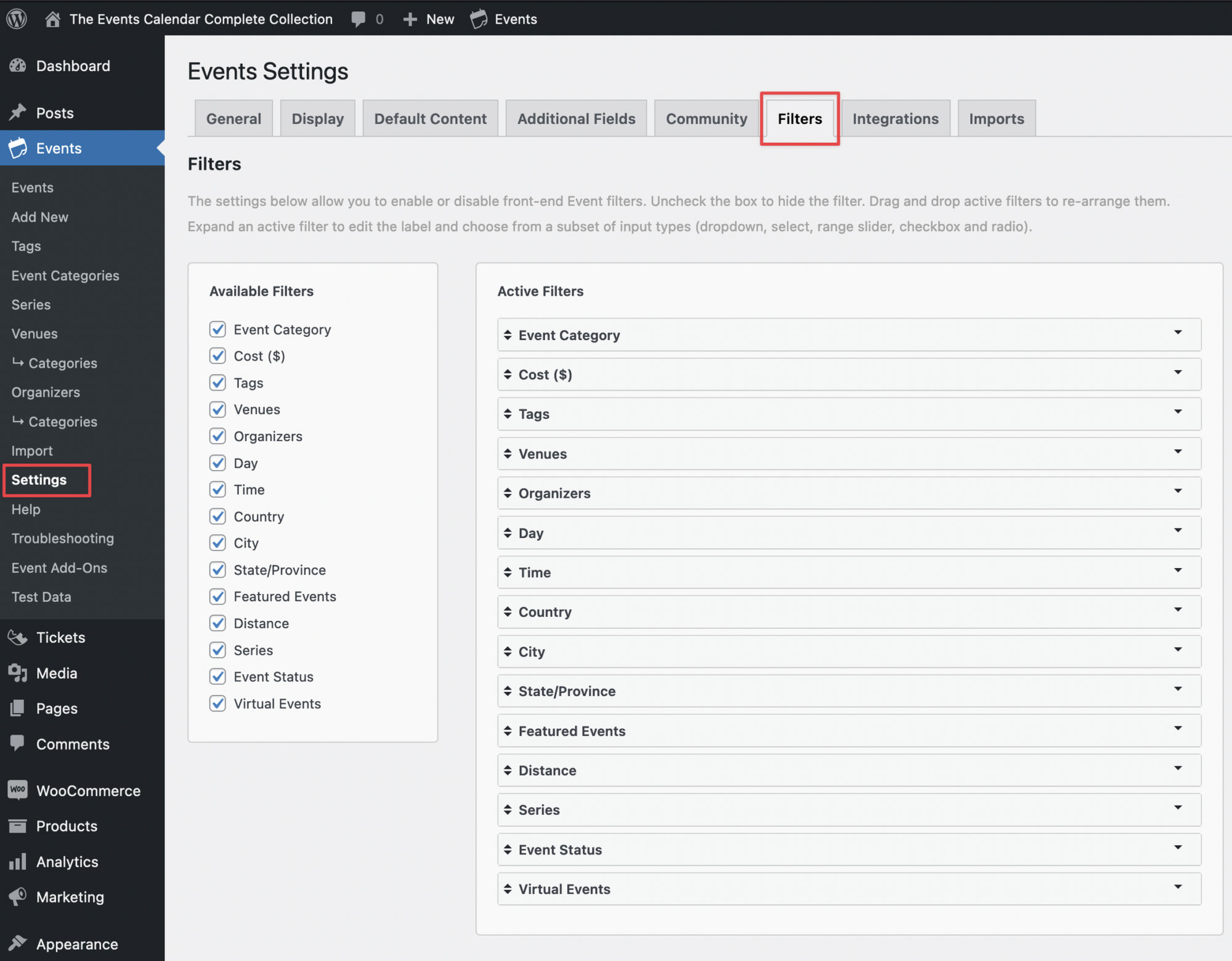The width and height of the screenshot is (1232, 961).
Task: Expand the Event Category active filter
Action: [1178, 335]
